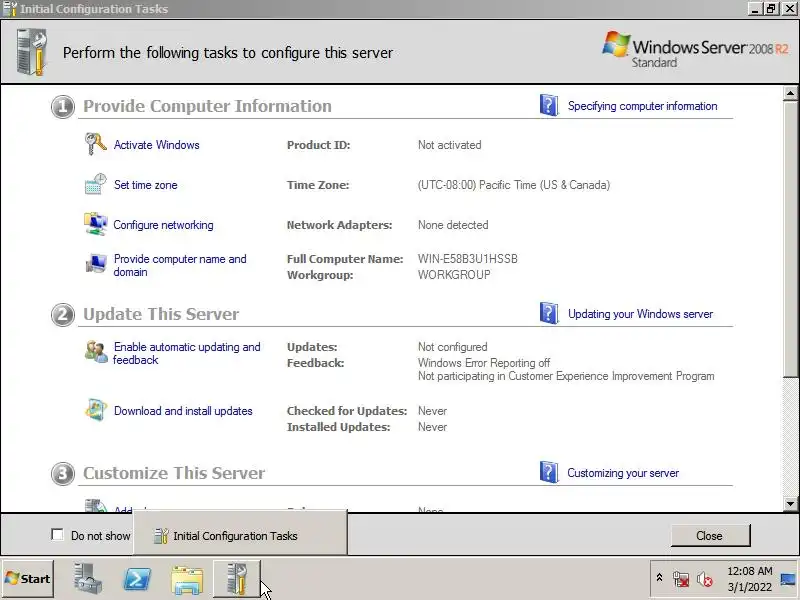Click the Download and install updates icon
The width and height of the screenshot is (800, 600).
[95, 410]
